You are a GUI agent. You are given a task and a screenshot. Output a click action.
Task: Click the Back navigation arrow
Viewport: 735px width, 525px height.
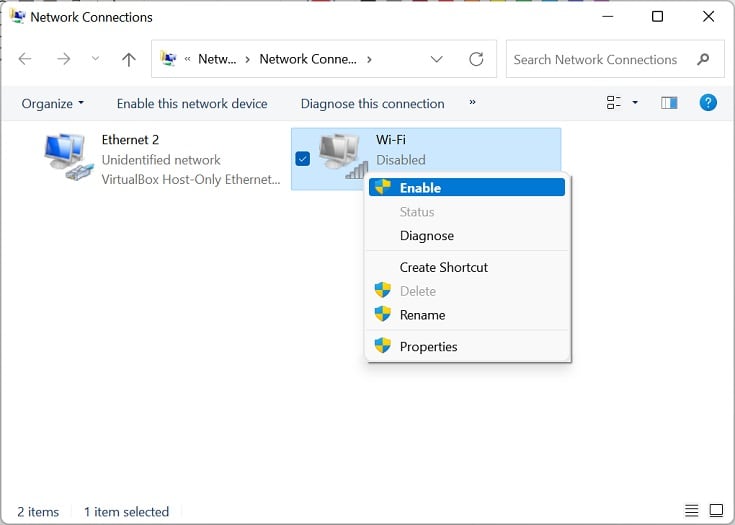25,59
